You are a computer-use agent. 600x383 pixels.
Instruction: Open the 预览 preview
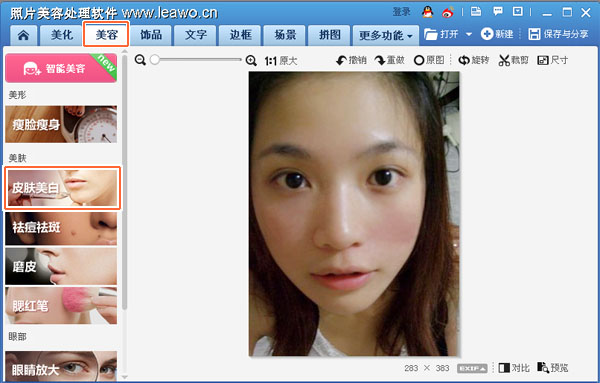click(x=553, y=368)
